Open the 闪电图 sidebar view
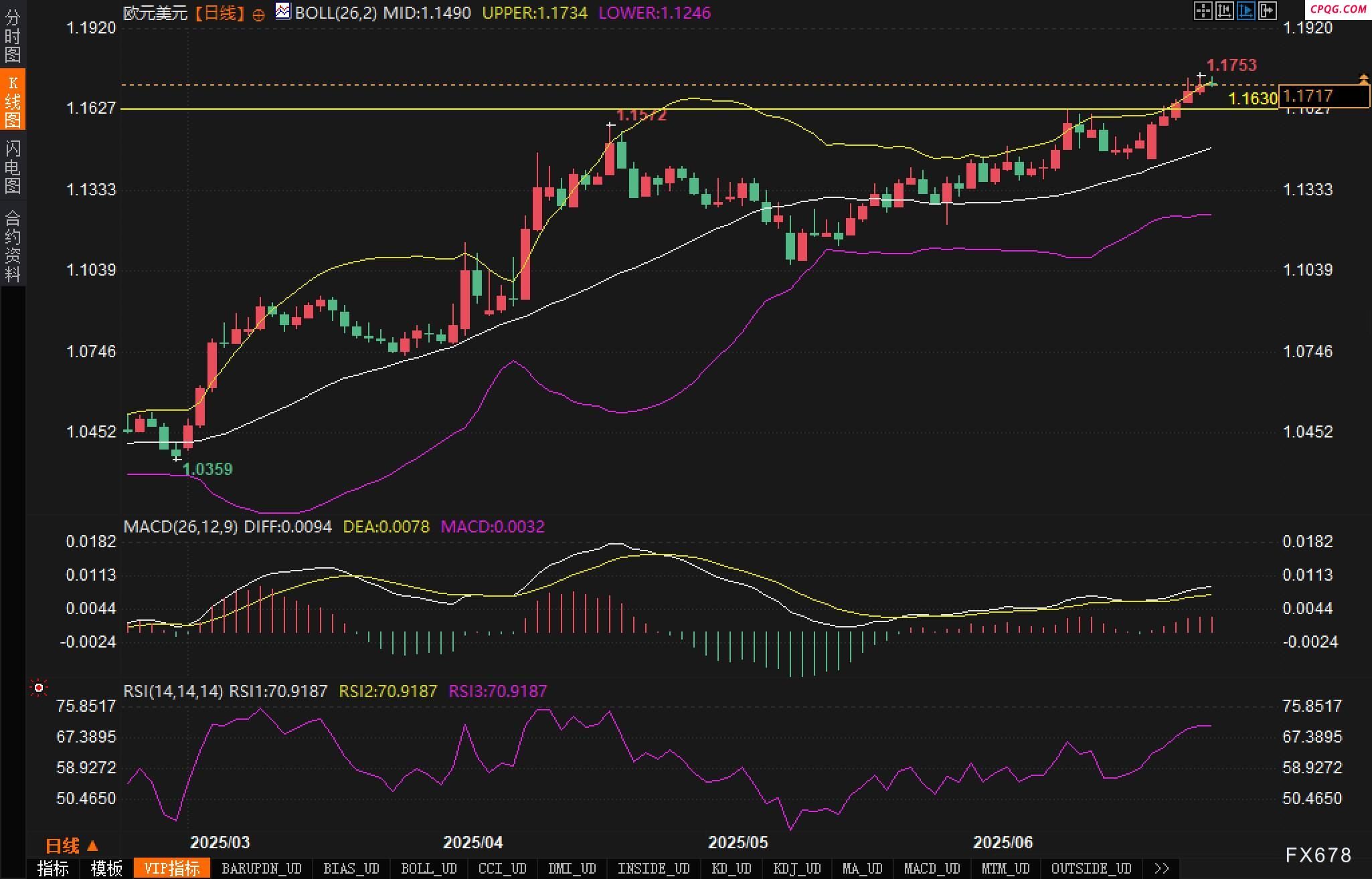 [x=12, y=167]
